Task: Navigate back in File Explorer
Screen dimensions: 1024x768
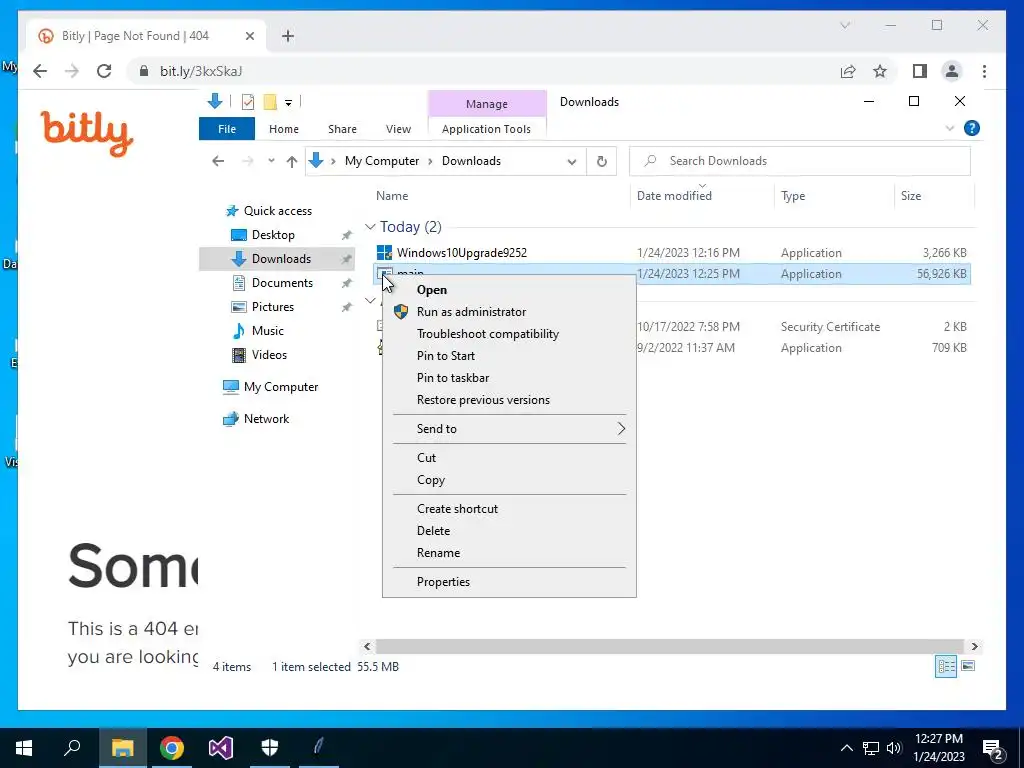Action: (218, 161)
